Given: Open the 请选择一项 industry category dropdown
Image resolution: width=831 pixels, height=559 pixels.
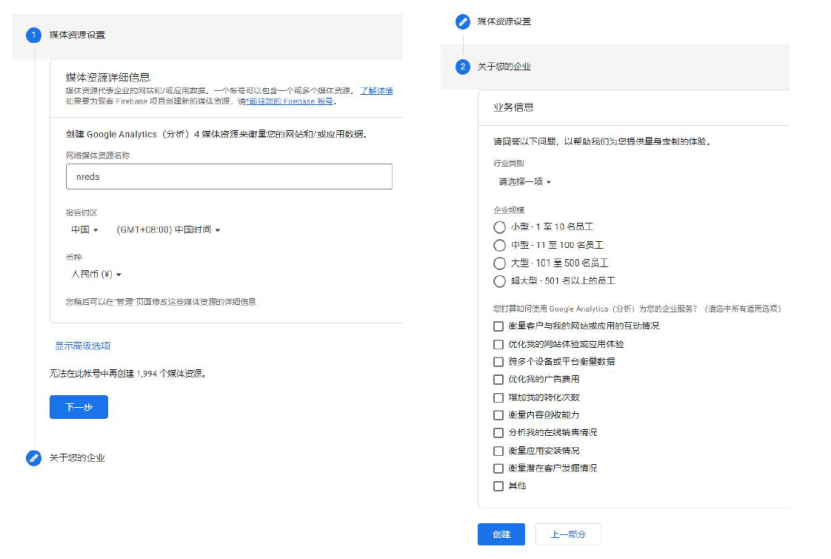Looking at the screenshot, I should pos(525,182).
